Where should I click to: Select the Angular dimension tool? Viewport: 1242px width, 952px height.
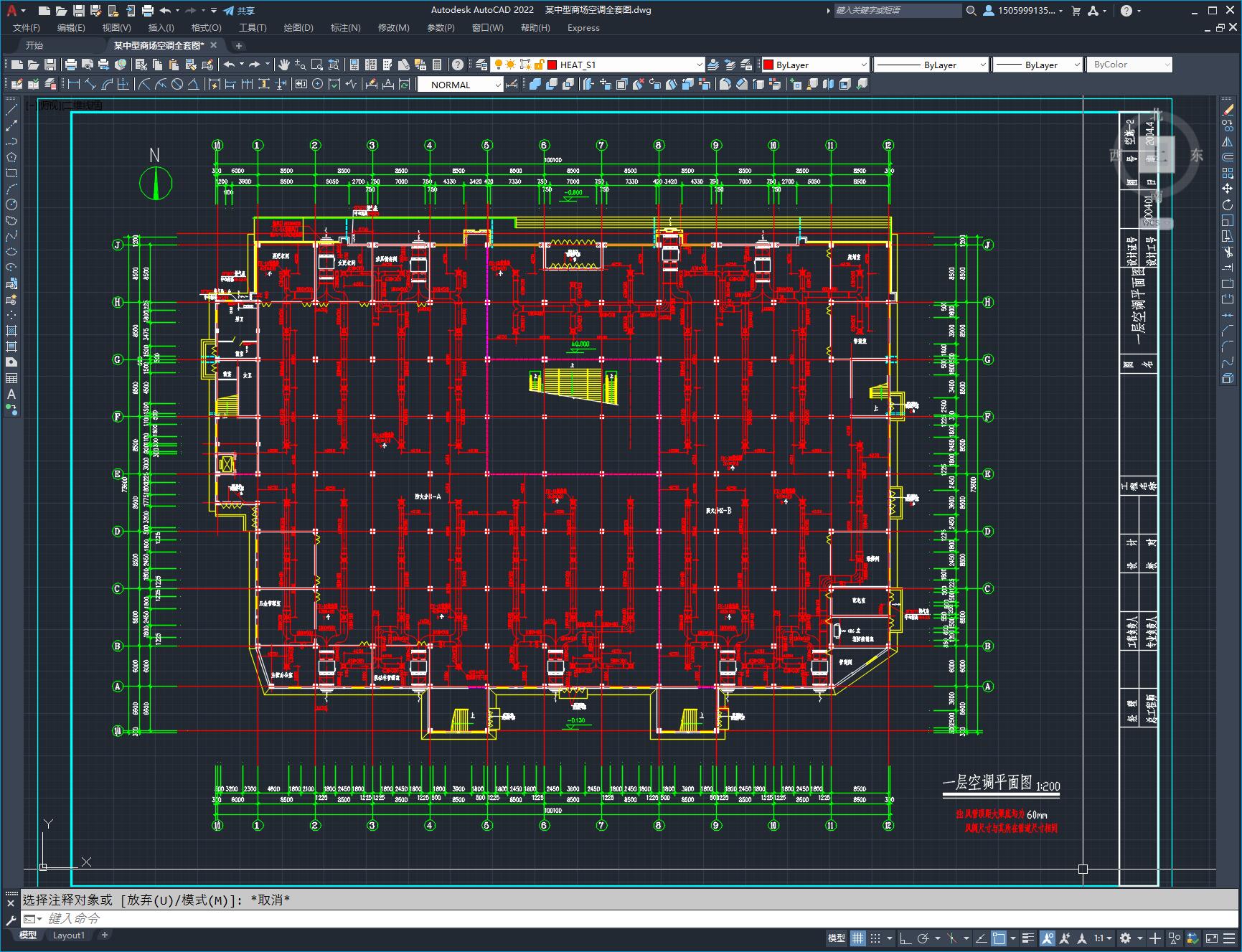coord(193,85)
